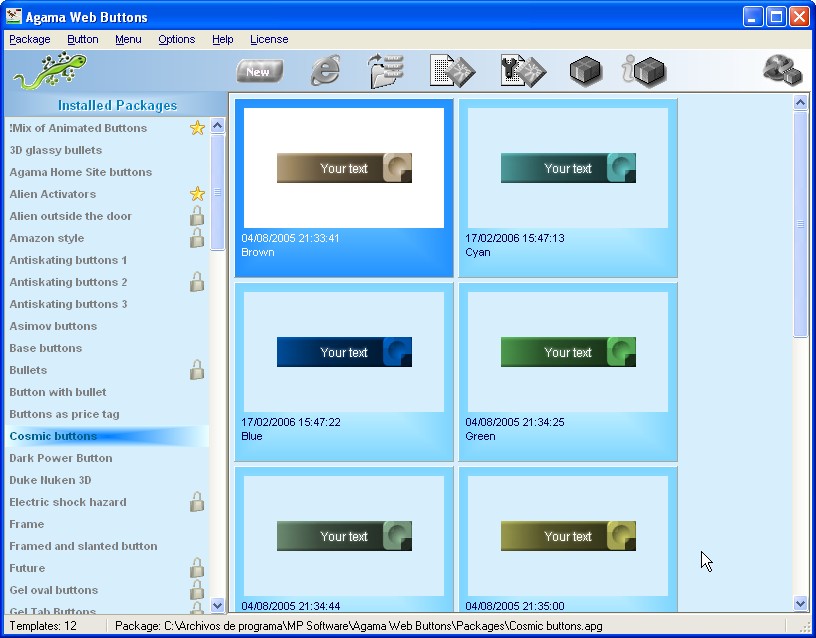
Task: Select the Blue button template
Action: point(344,372)
